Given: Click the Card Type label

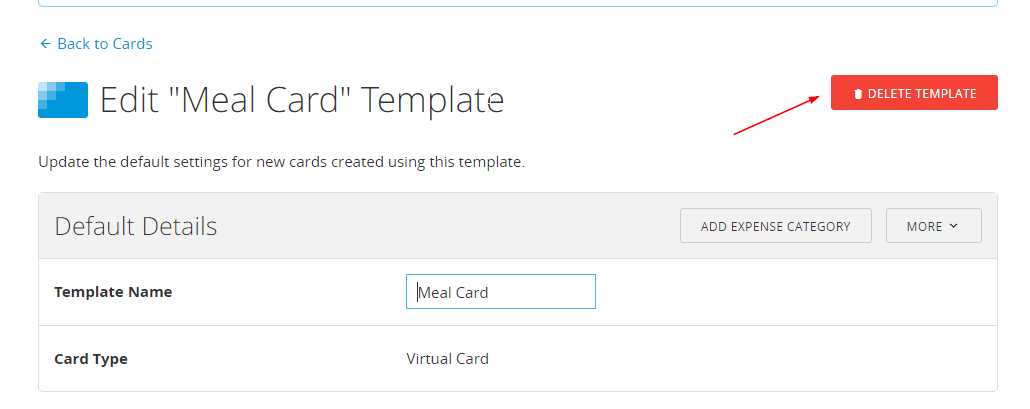Looking at the screenshot, I should (91, 358).
